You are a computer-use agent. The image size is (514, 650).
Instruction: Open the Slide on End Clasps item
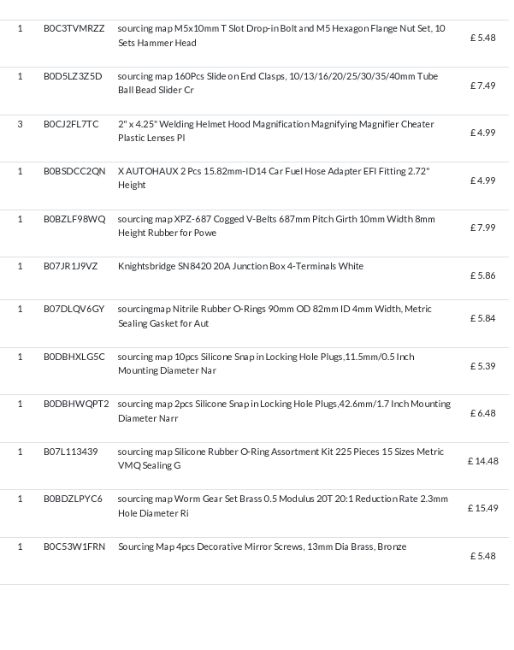(278, 83)
